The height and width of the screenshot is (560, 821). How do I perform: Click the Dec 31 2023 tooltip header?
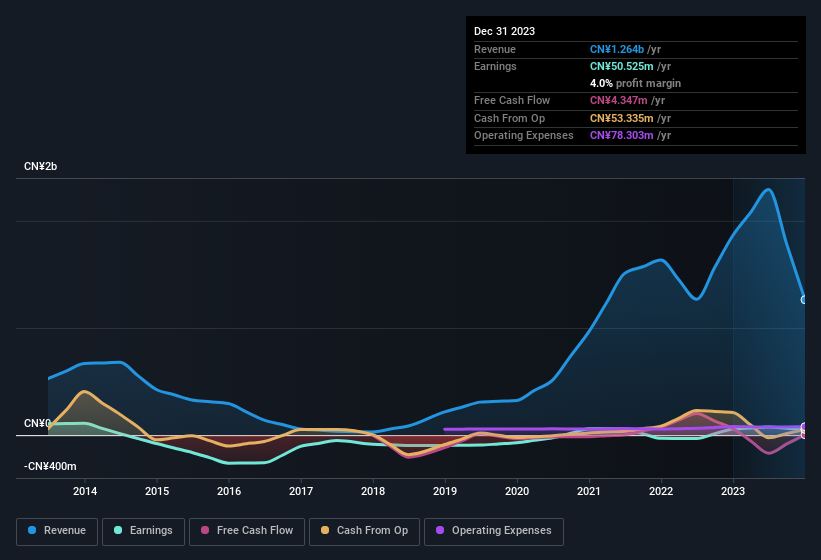pos(504,31)
